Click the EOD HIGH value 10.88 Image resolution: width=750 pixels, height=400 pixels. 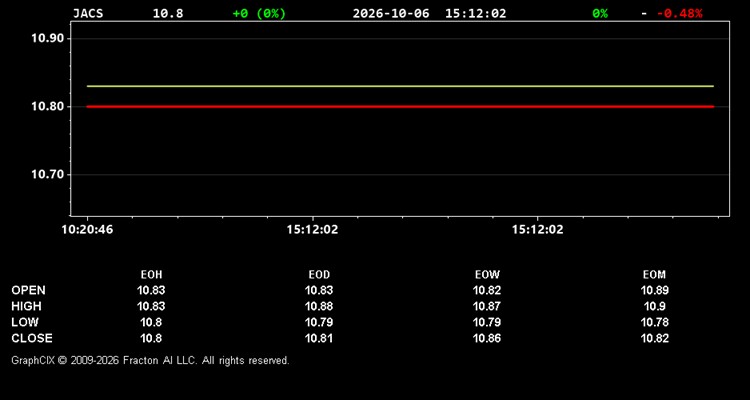click(319, 306)
